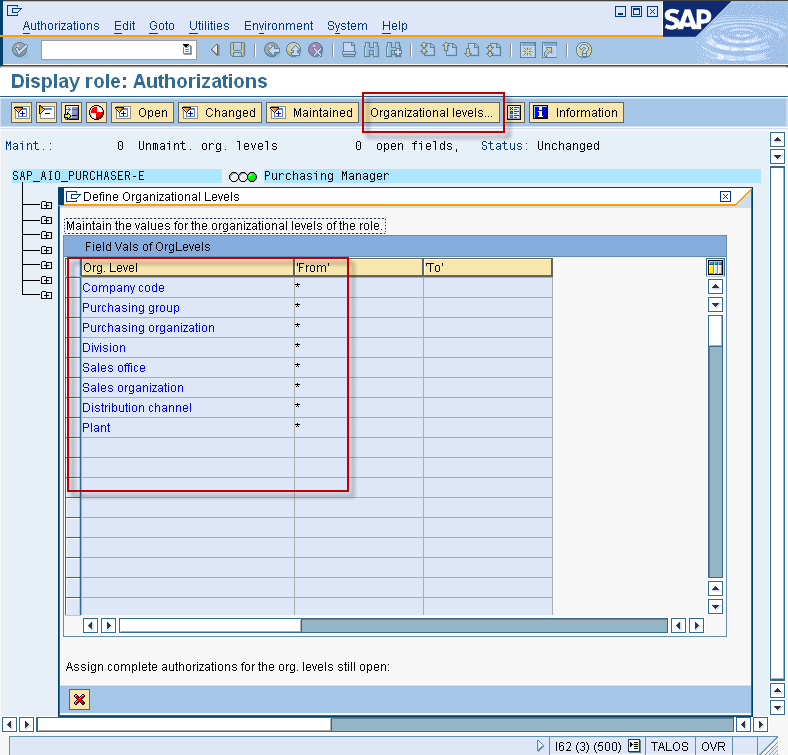Click the Print icon
This screenshot has width=788, height=755.
click(x=349, y=50)
